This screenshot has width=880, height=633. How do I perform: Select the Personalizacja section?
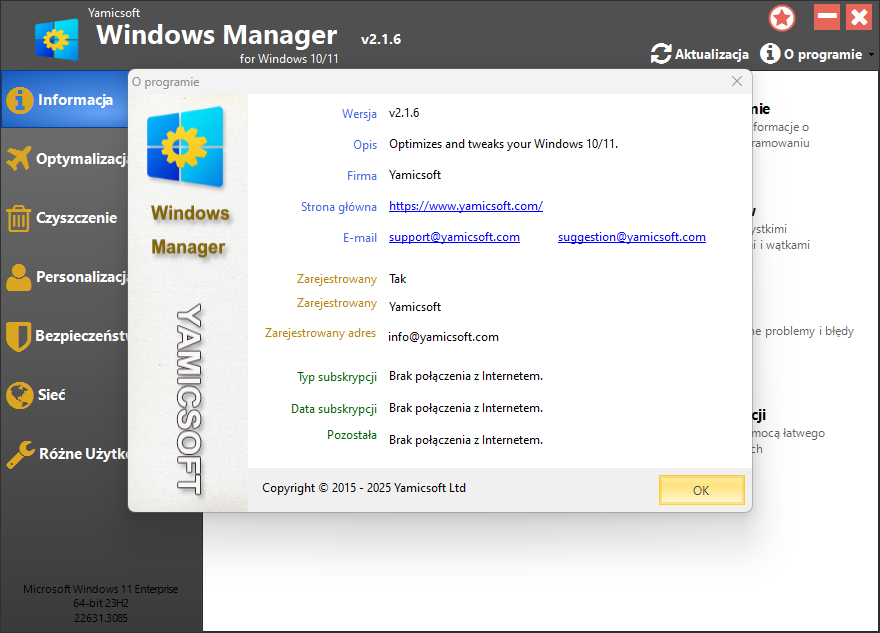pyautogui.click(x=65, y=277)
